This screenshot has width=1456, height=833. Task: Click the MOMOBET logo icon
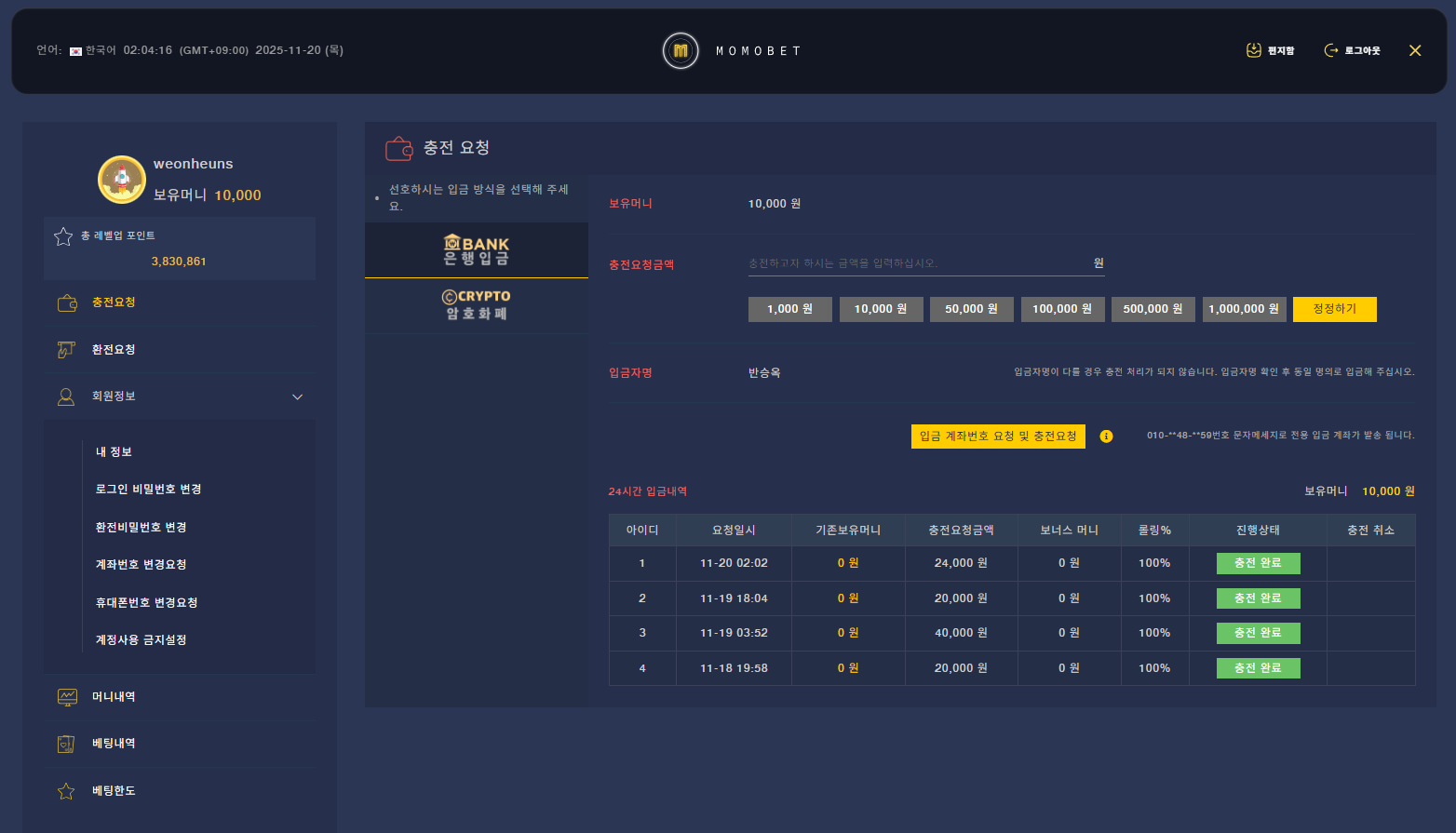(x=681, y=51)
